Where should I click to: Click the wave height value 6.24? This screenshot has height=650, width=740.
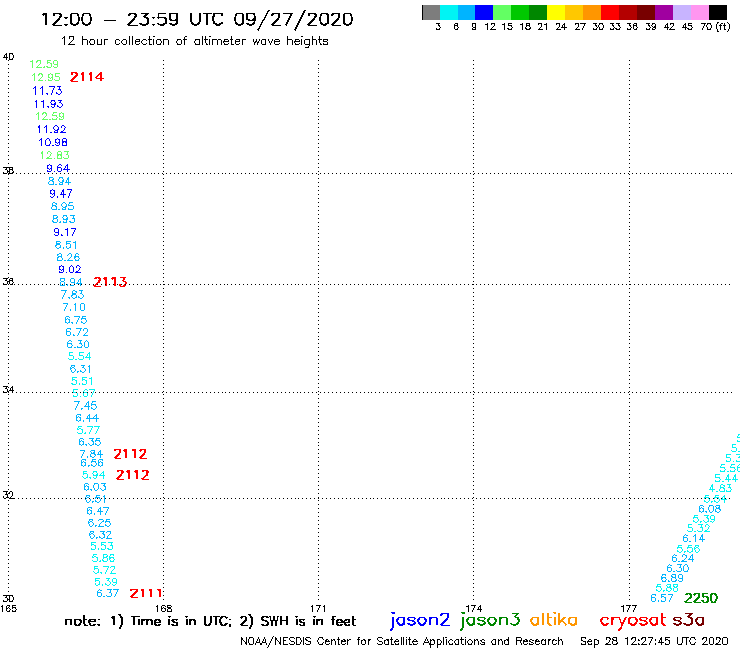click(683, 558)
